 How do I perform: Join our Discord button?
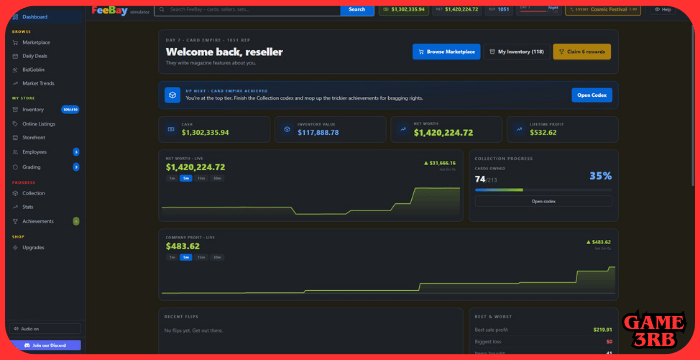pyautogui.click(x=45, y=345)
